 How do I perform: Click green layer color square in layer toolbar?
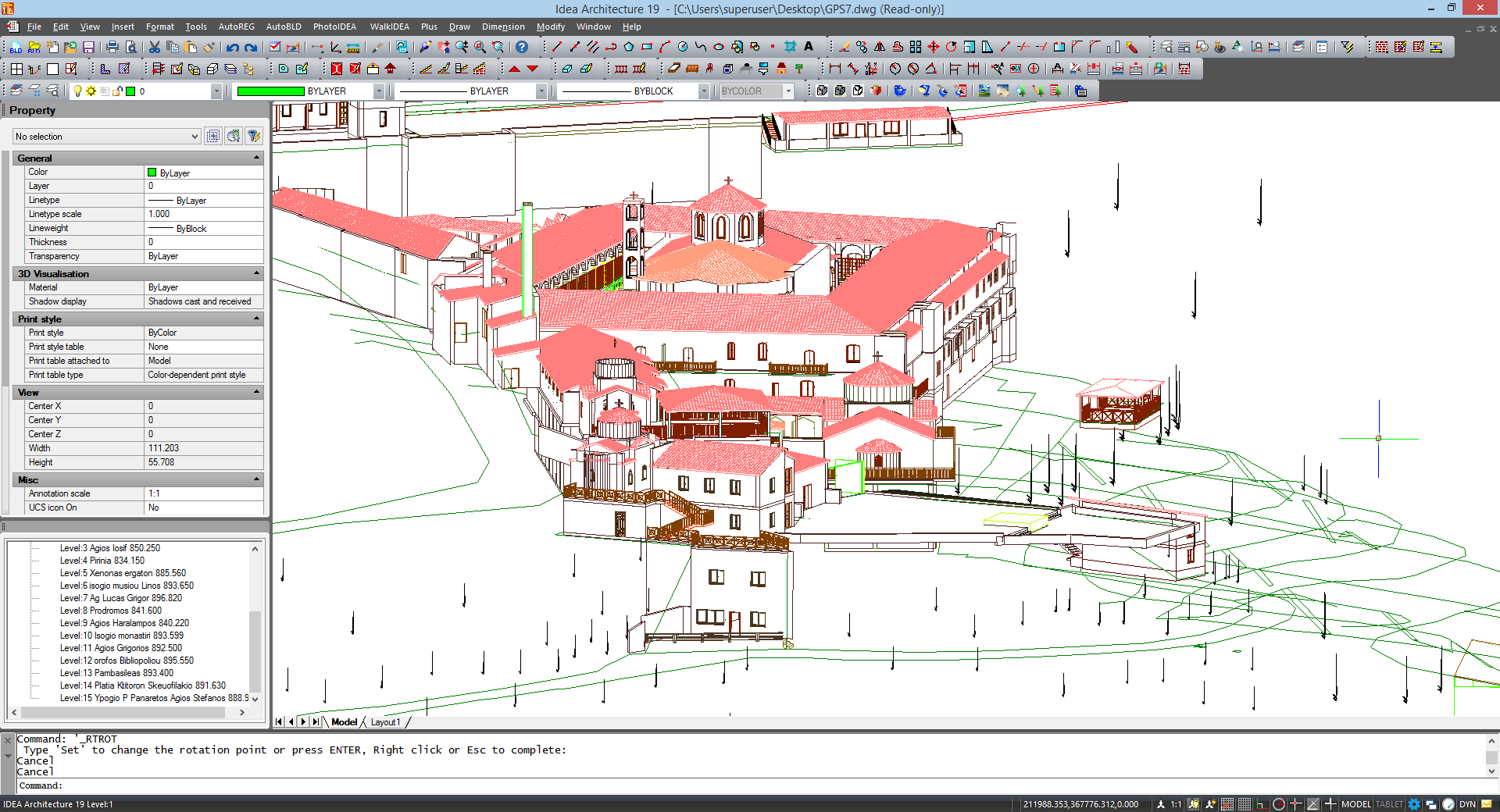coord(131,91)
